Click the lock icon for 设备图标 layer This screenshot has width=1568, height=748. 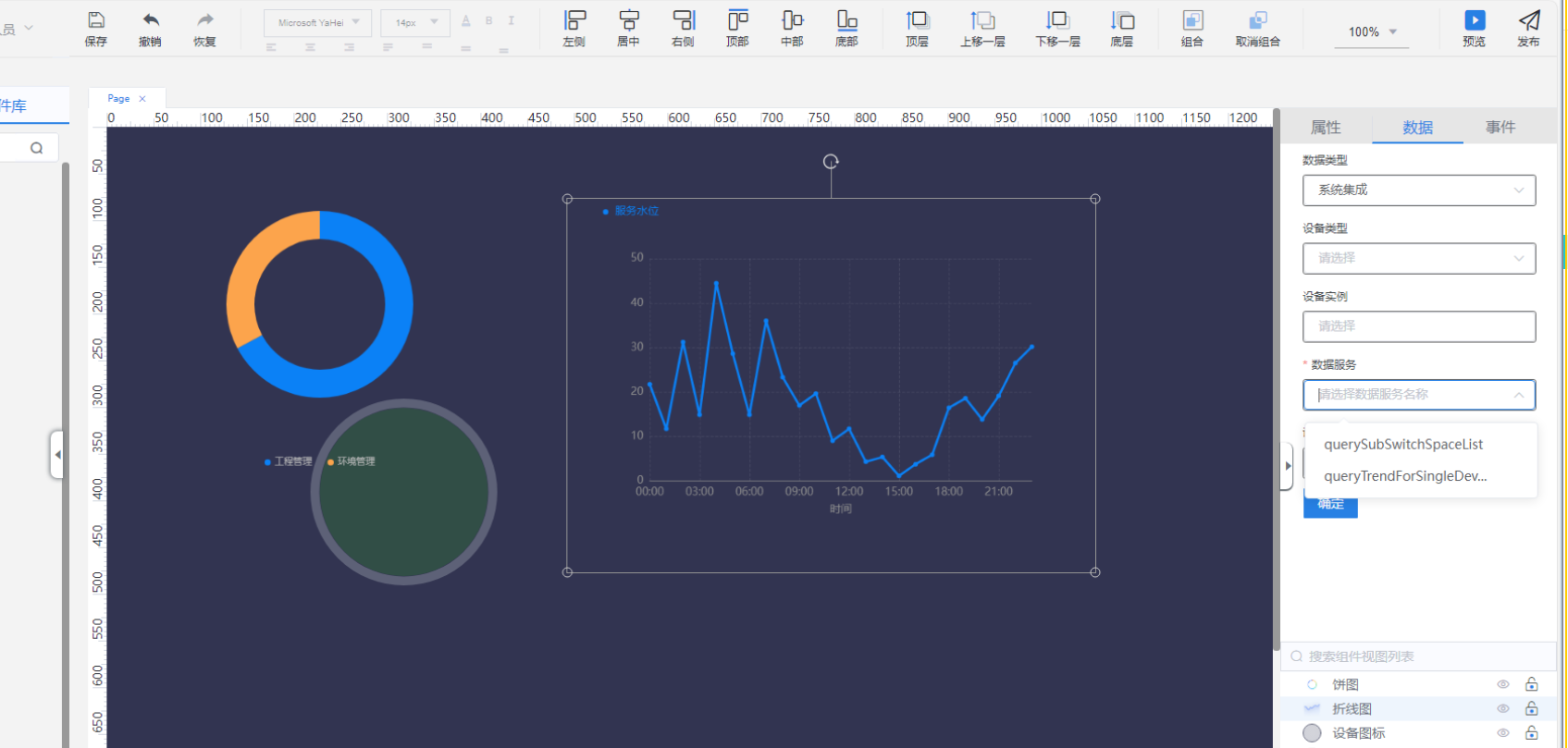[x=1532, y=732]
